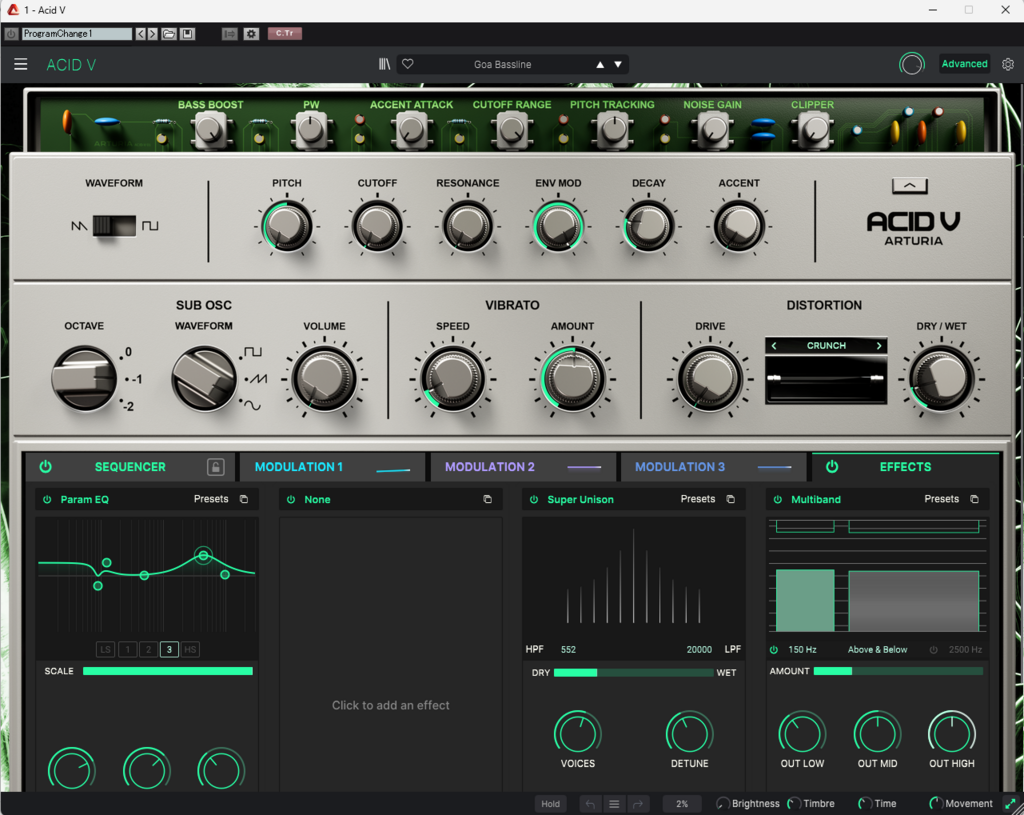Toggle the 150 Hz band power
Image resolution: width=1024 pixels, height=815 pixels.
pos(774,650)
